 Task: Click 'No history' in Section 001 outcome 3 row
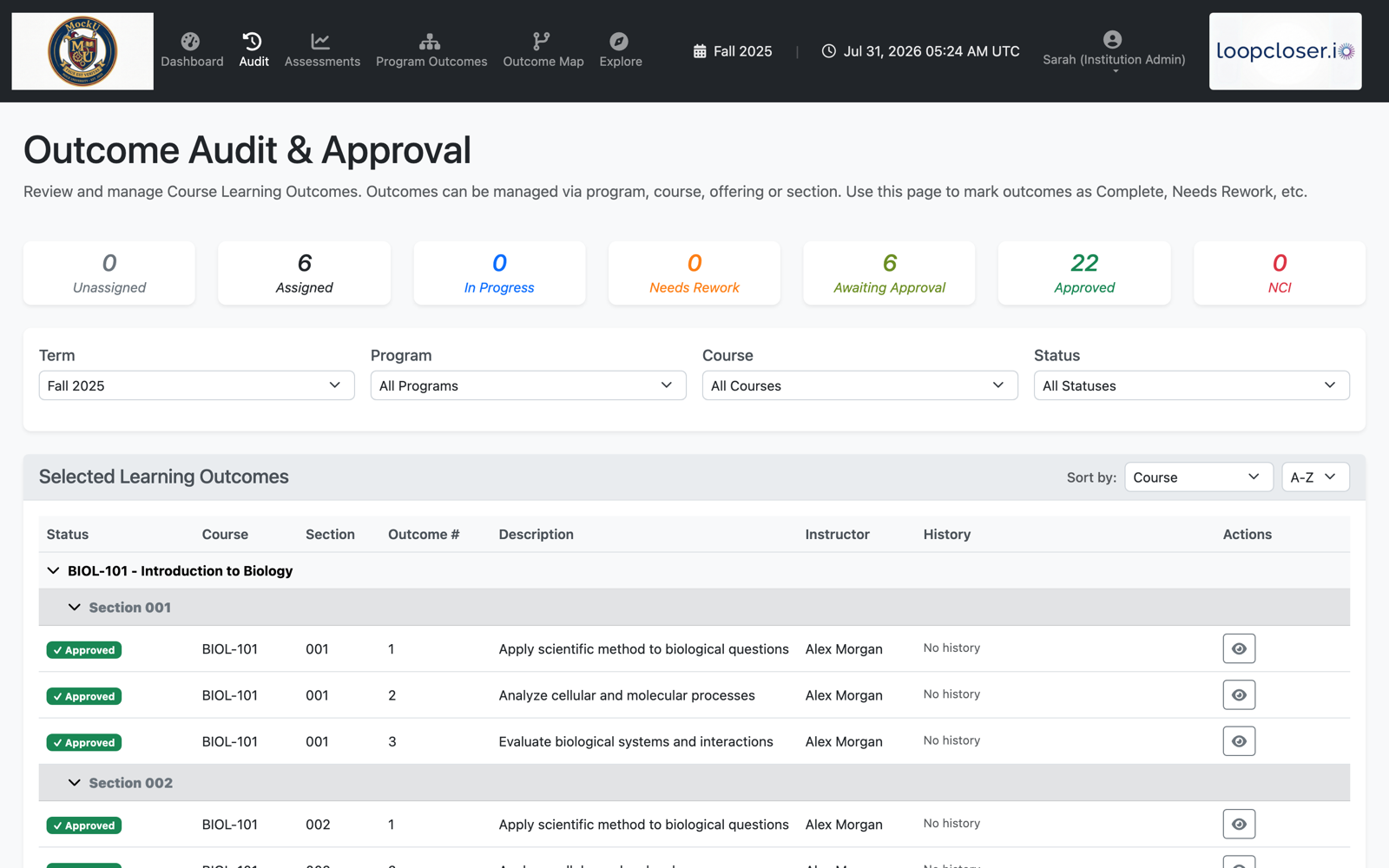(x=951, y=740)
